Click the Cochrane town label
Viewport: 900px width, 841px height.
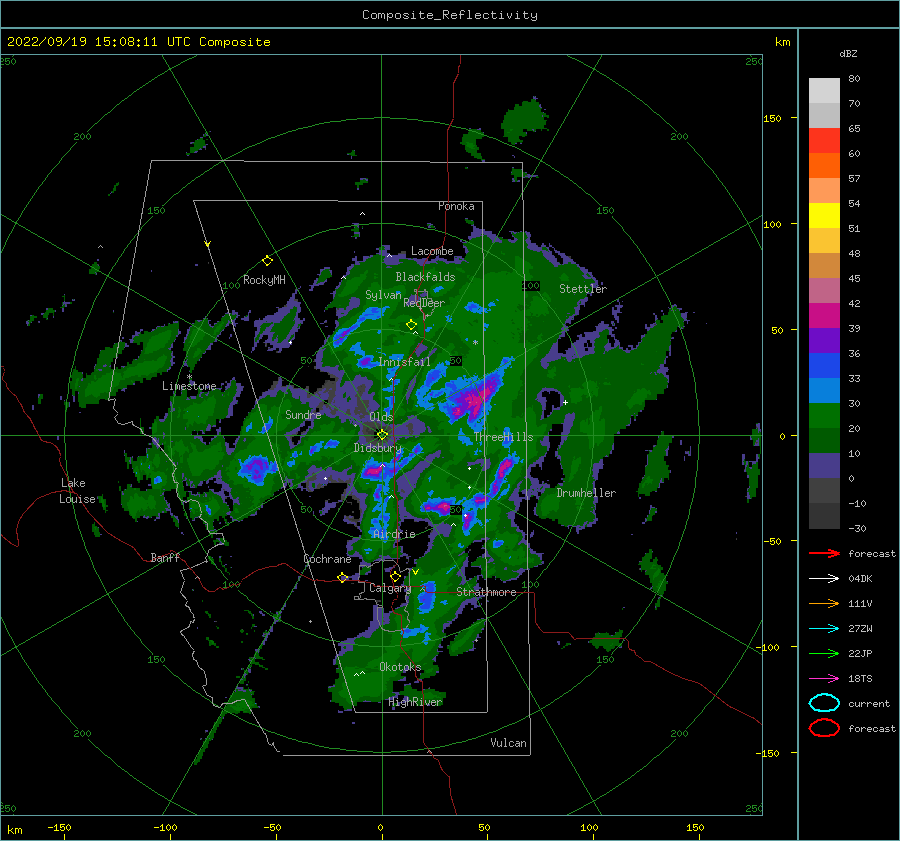327,559
